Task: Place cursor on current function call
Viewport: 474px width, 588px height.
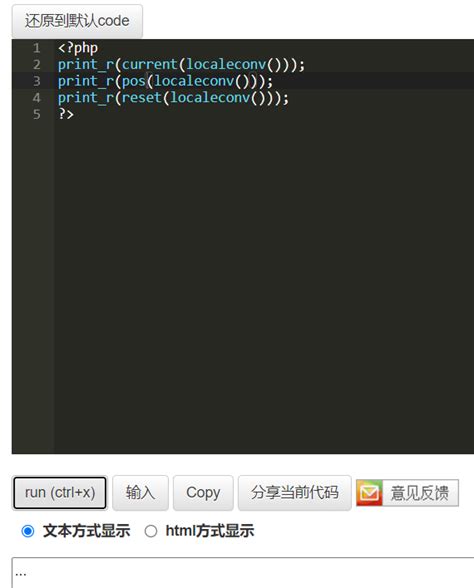Action: click(x=149, y=64)
